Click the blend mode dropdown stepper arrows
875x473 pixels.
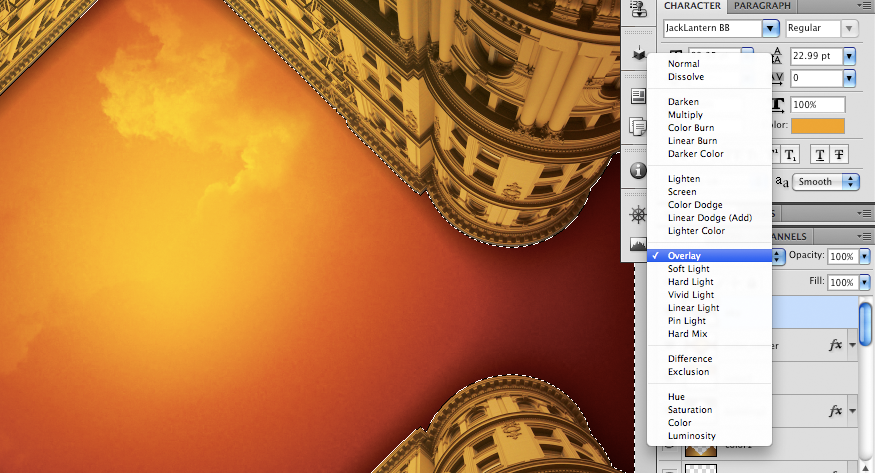tap(777, 256)
